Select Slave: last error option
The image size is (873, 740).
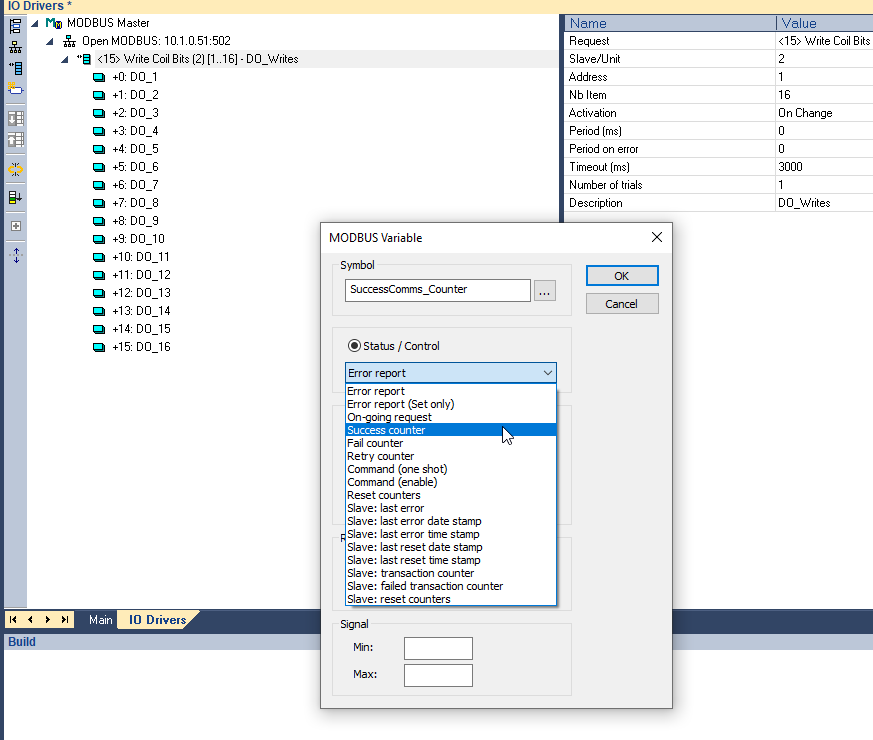(x=450, y=508)
